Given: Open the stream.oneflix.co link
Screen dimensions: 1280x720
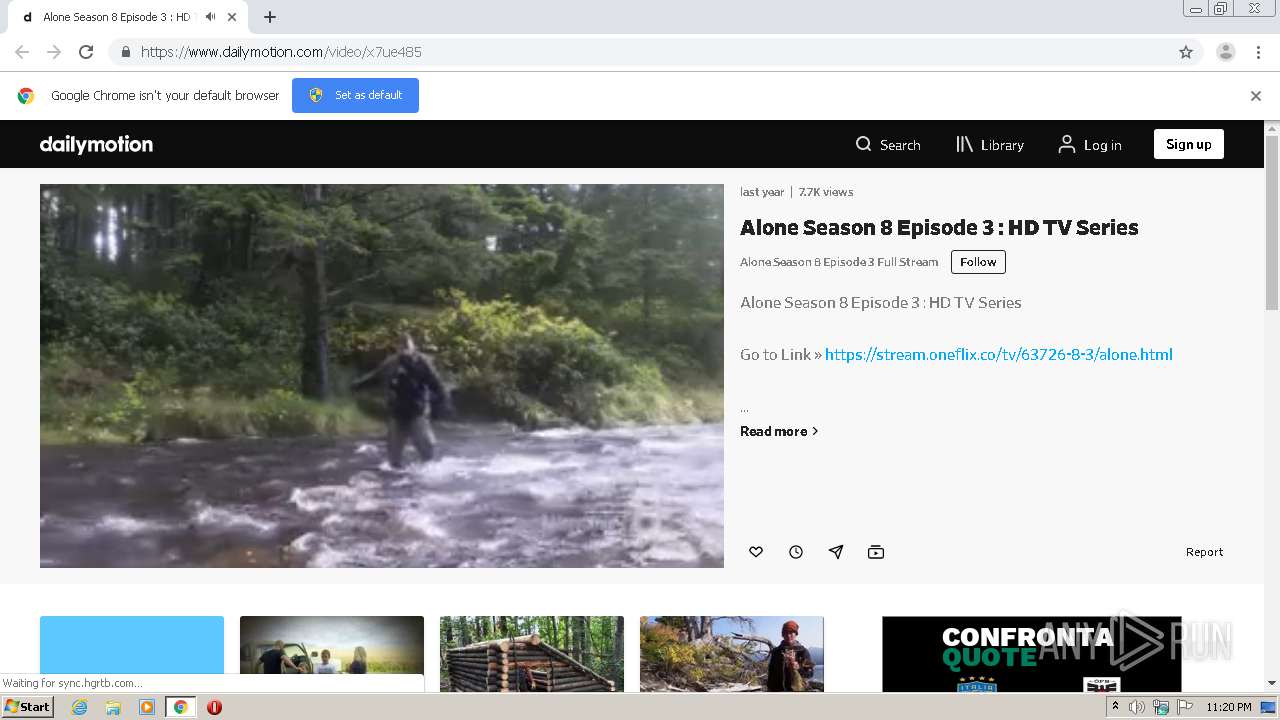Looking at the screenshot, I should (x=998, y=354).
